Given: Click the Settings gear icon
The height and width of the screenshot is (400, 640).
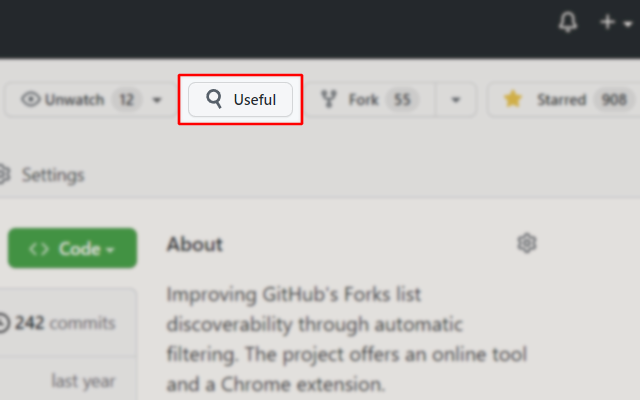Looking at the screenshot, I should pyautogui.click(x=3, y=175).
